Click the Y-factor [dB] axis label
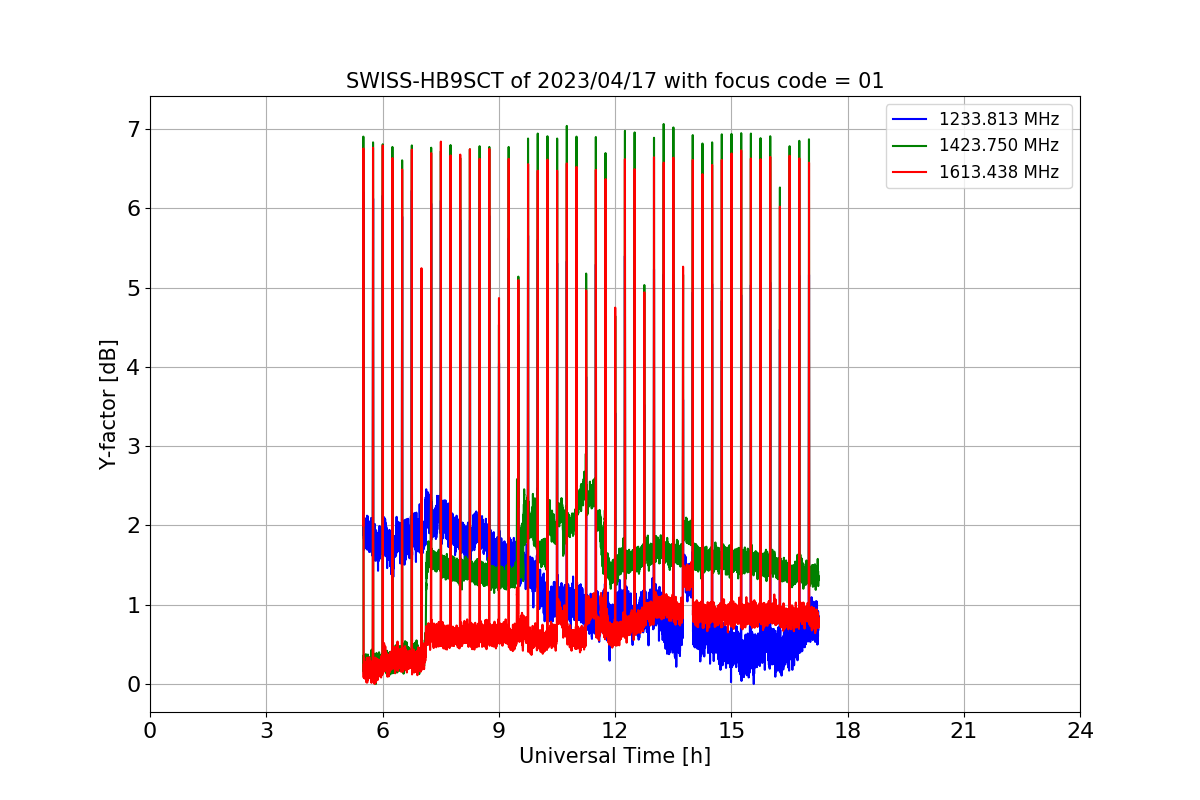1200x800 pixels. point(108,404)
